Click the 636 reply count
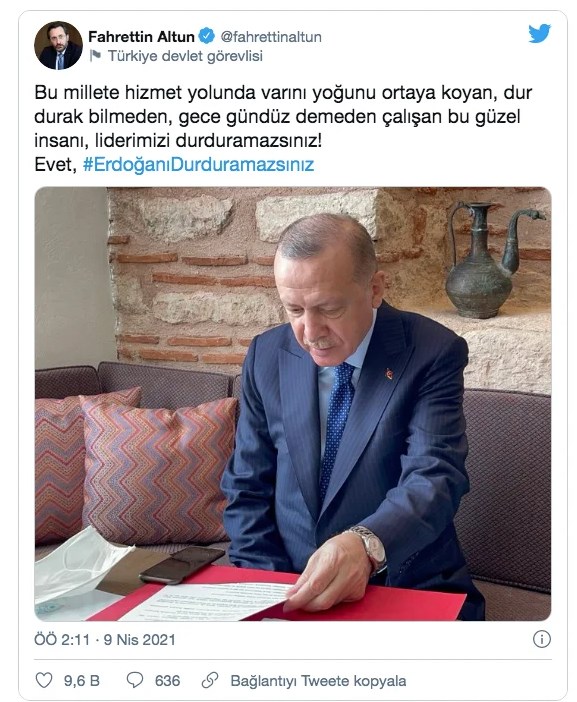This screenshot has height=702, width=577. pos(167,681)
